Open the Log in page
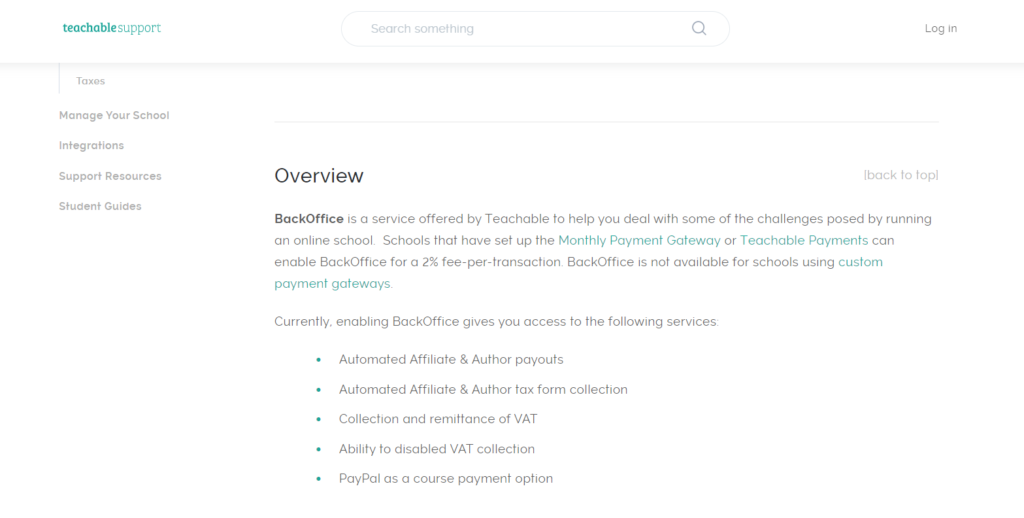The width and height of the screenshot is (1024, 518). pos(940,28)
